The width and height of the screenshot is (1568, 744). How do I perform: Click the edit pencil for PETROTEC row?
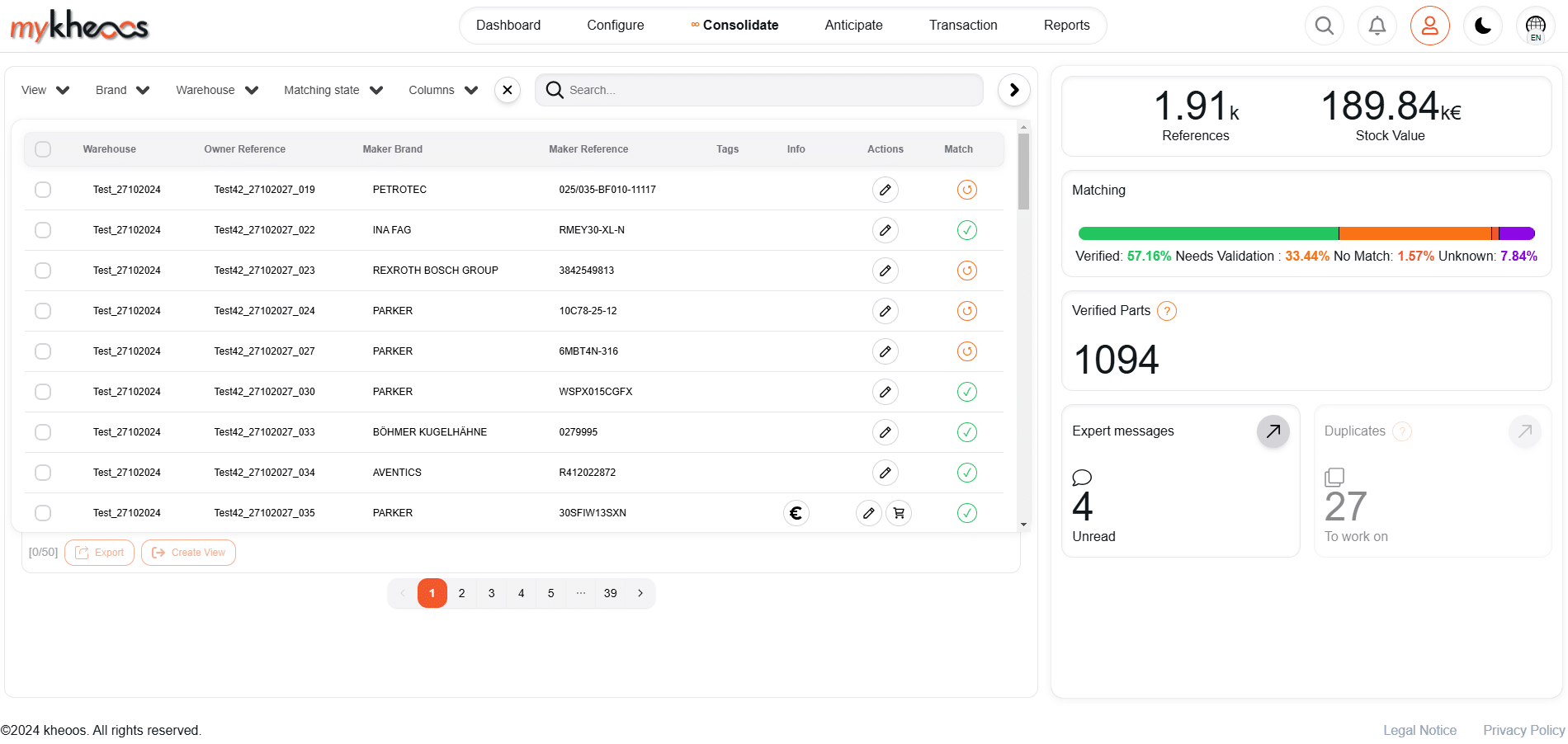[x=885, y=190]
